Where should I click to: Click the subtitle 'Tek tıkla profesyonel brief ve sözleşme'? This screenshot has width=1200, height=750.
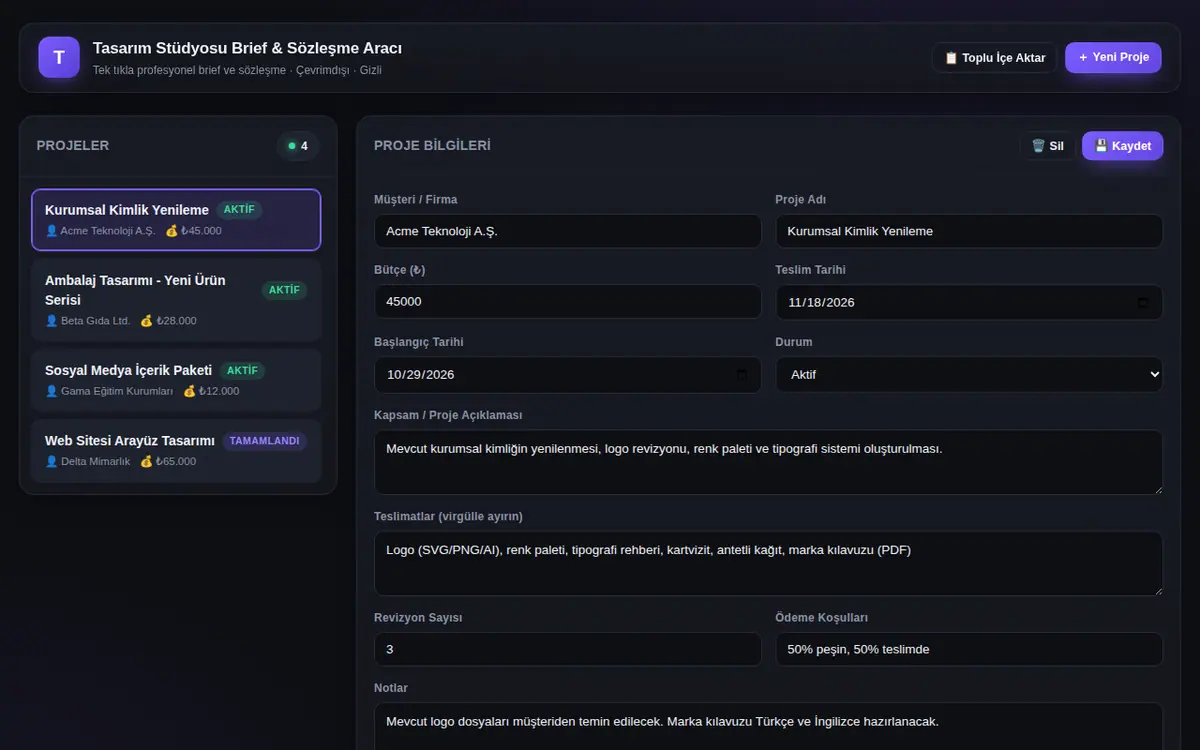(x=189, y=71)
